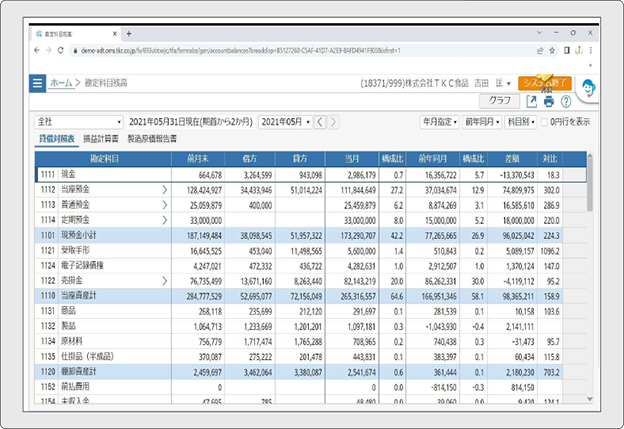The height and width of the screenshot is (429, 624).
Task: Click the printer icon
Action: [549, 101]
